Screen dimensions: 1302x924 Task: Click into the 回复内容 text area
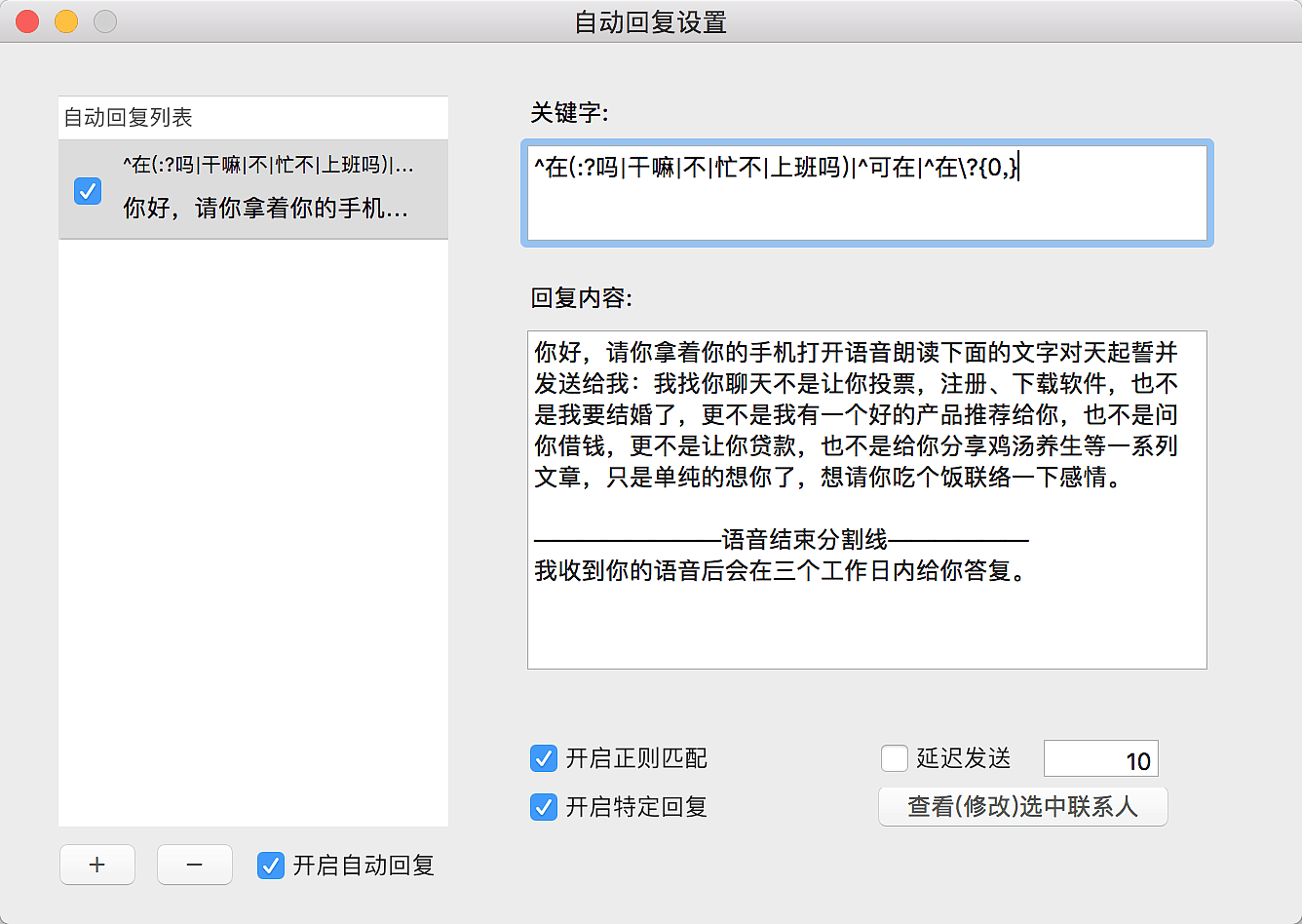tap(867, 624)
